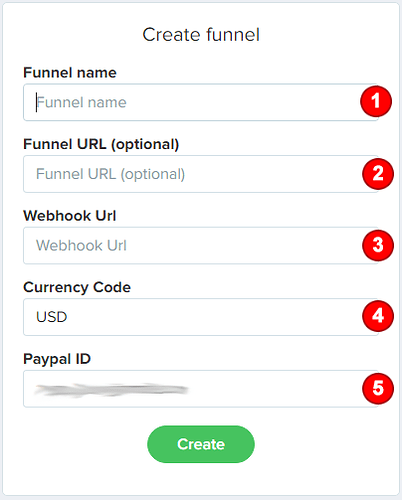Click the red number 1 badge
This screenshot has height=500, width=402.
(x=376, y=101)
